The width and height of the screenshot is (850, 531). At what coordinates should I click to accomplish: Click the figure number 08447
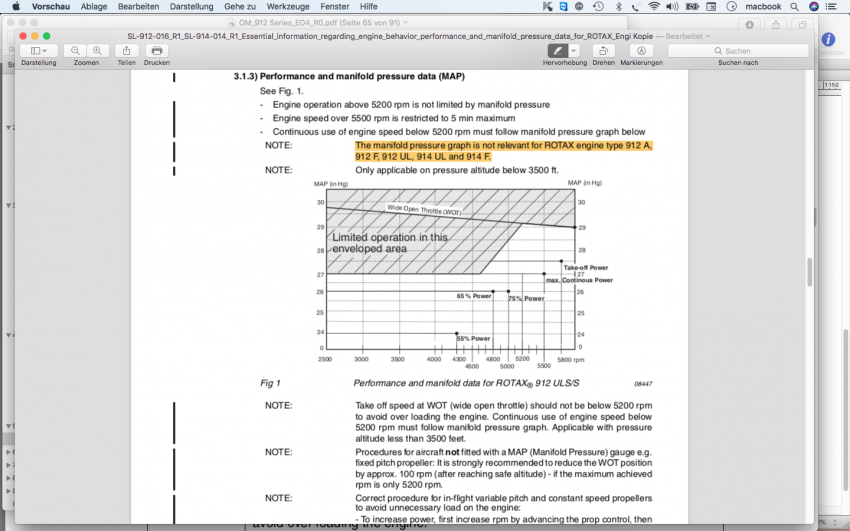click(643, 384)
